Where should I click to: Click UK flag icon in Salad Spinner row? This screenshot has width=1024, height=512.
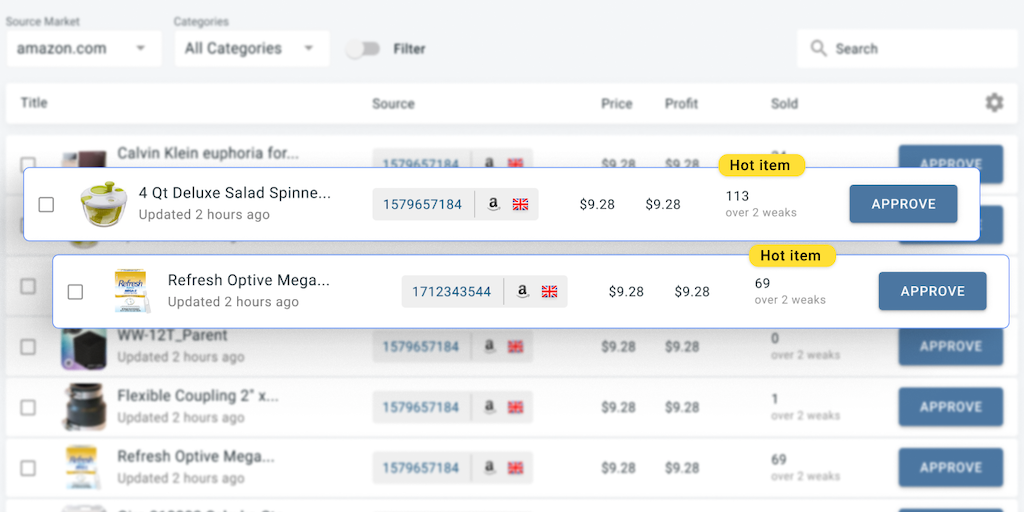point(520,204)
